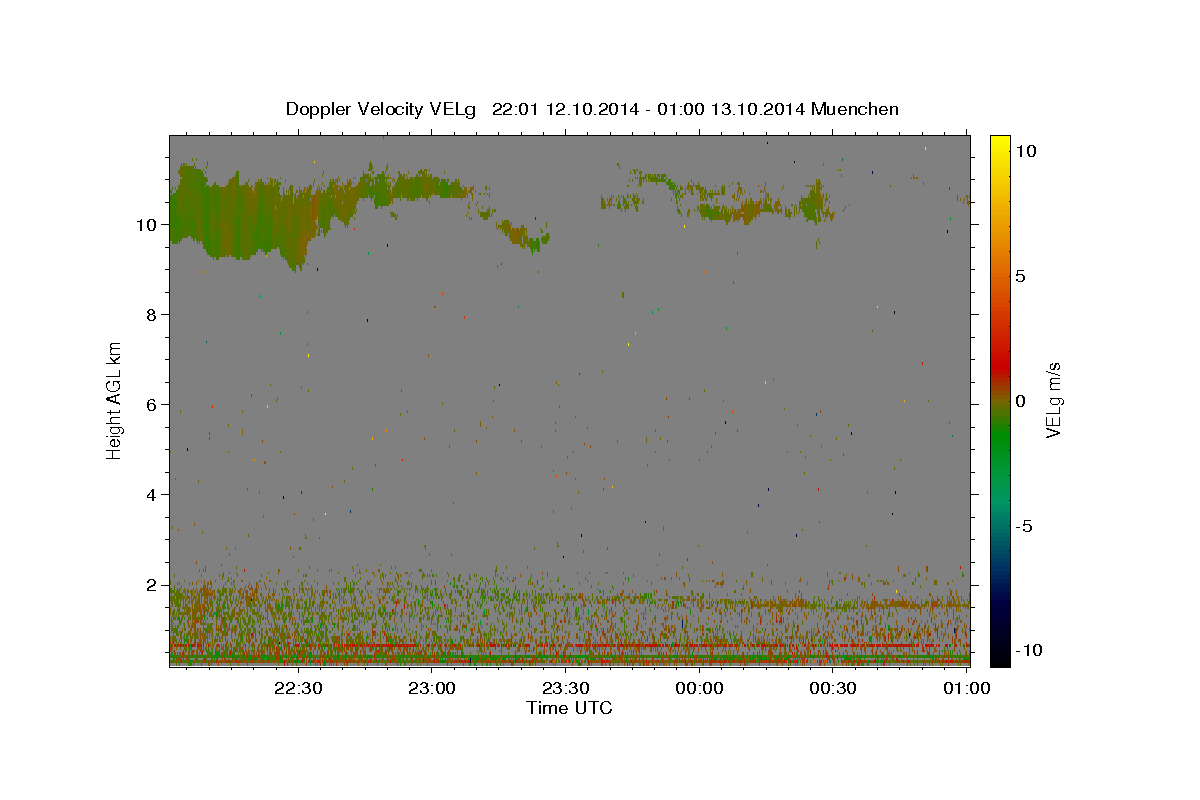The image size is (1200, 800).
Task: Select the 23:00 time tick label
Action: coord(432,688)
